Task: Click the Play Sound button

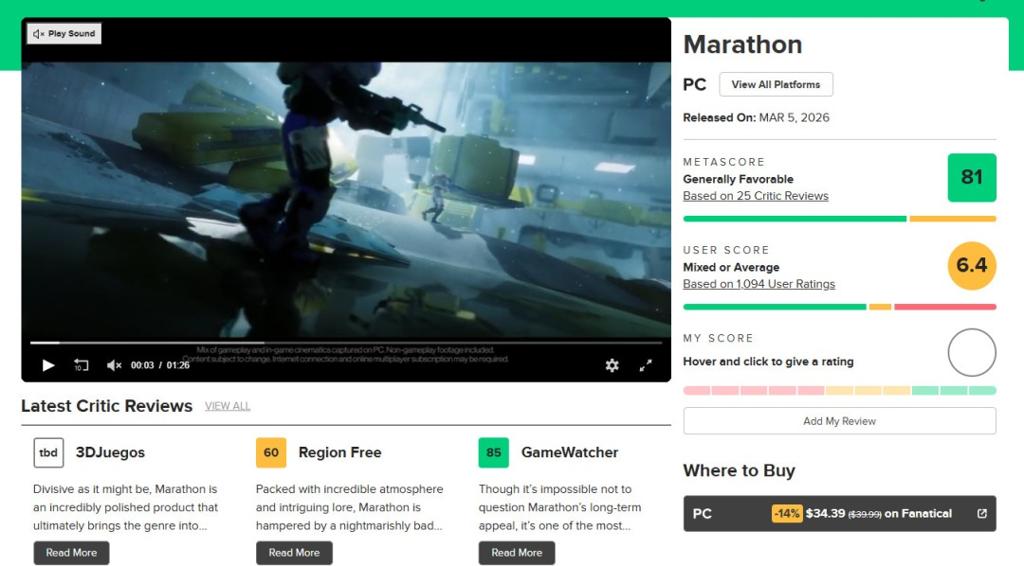Action: [64, 34]
